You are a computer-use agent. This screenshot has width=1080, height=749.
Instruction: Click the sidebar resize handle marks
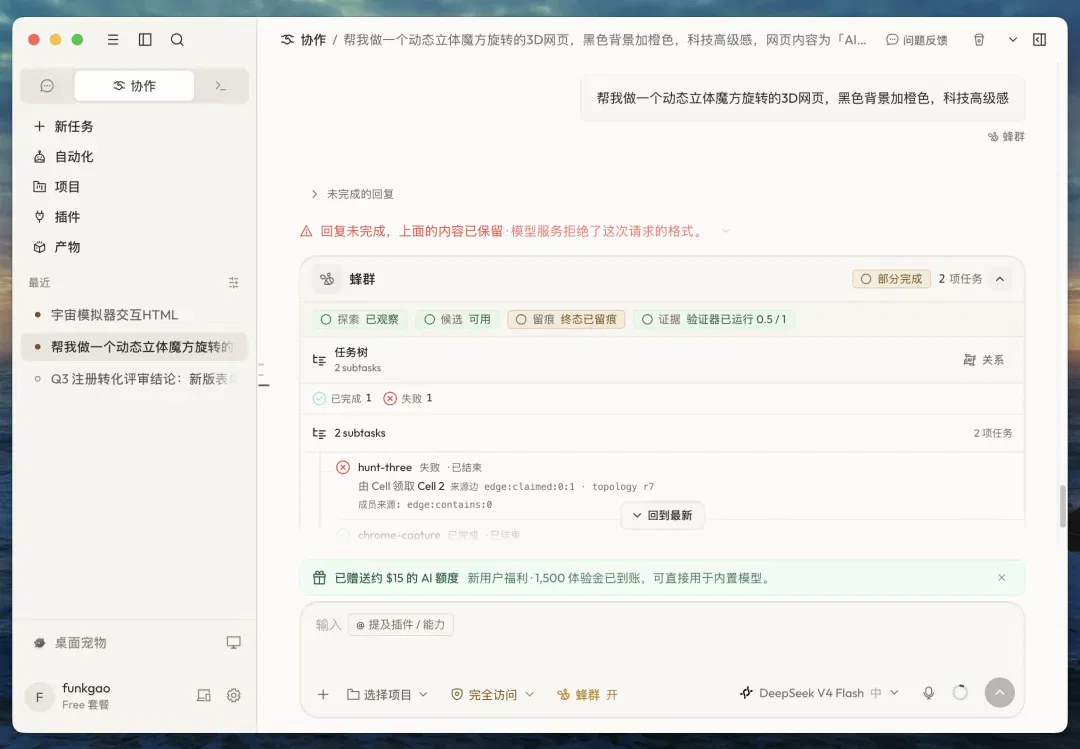point(262,374)
